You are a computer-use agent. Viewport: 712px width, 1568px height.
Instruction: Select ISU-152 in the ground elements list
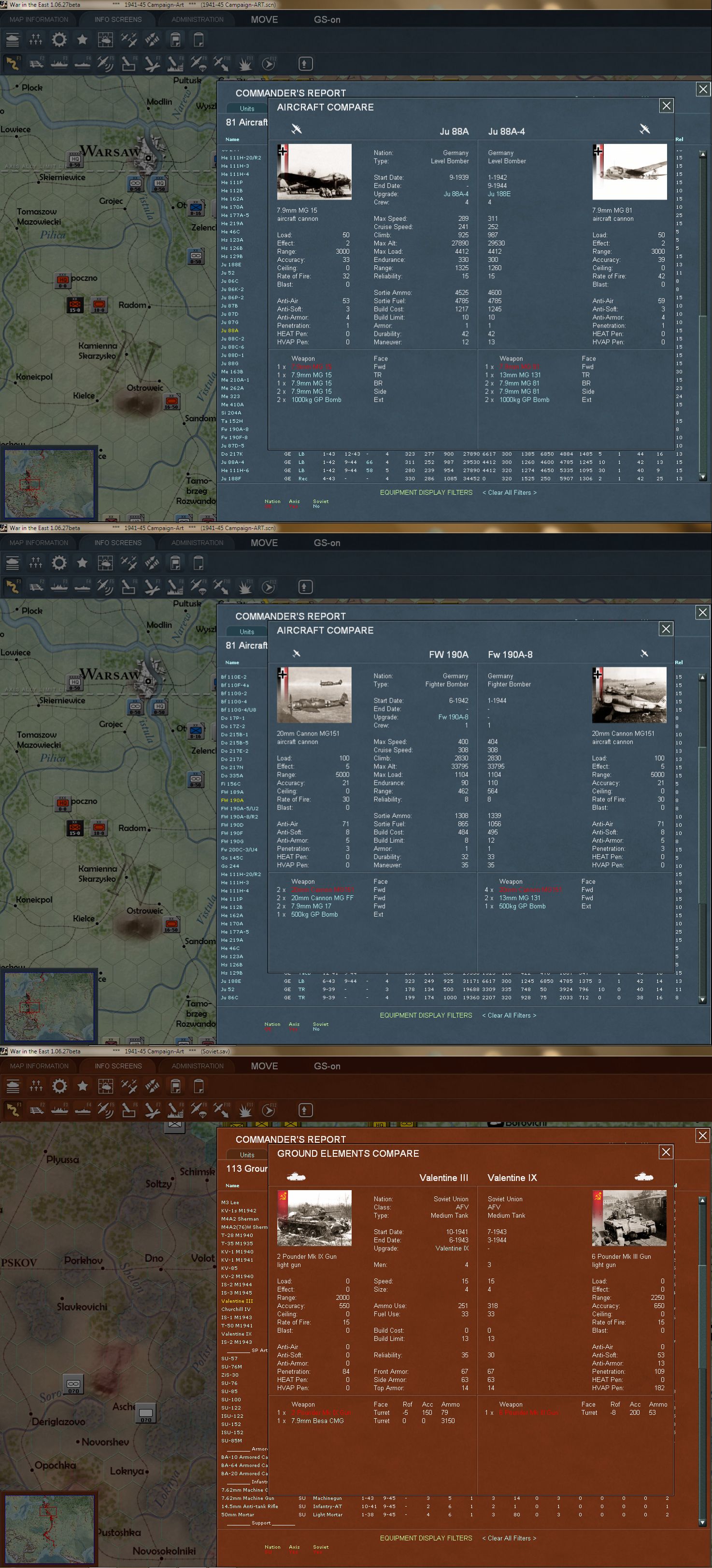(x=232, y=1432)
